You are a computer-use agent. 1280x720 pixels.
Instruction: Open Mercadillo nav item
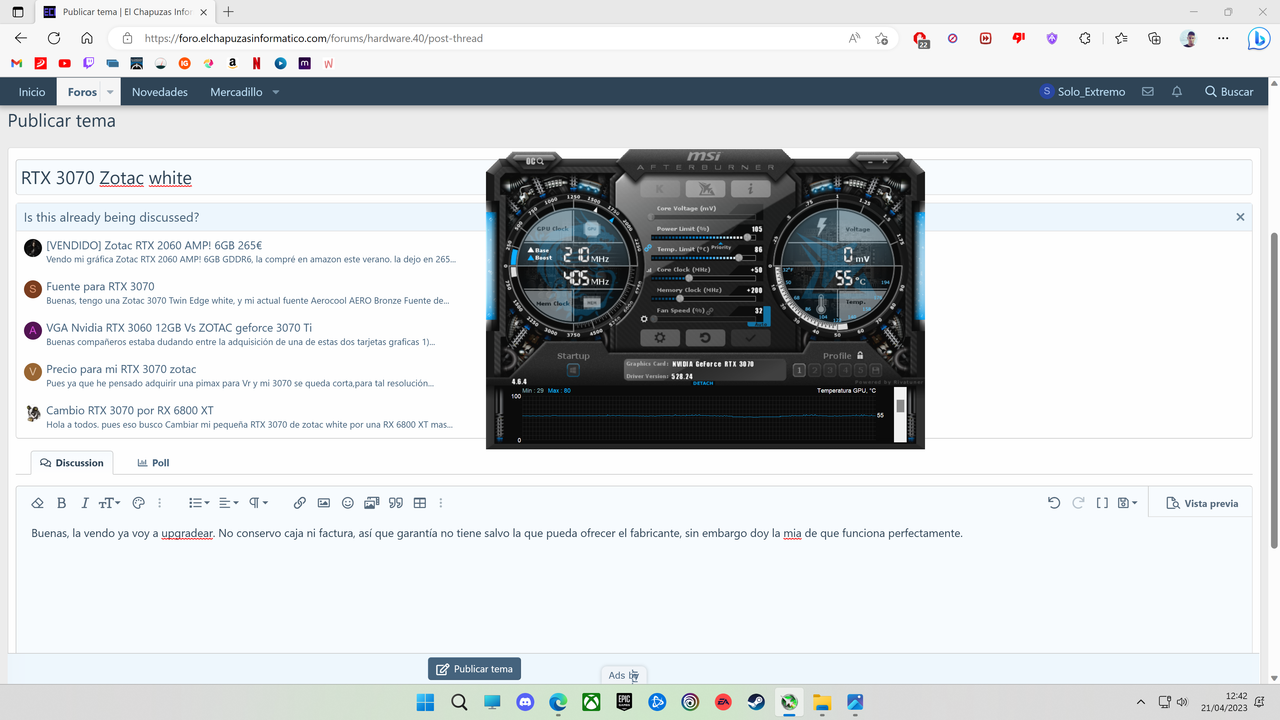[236, 92]
